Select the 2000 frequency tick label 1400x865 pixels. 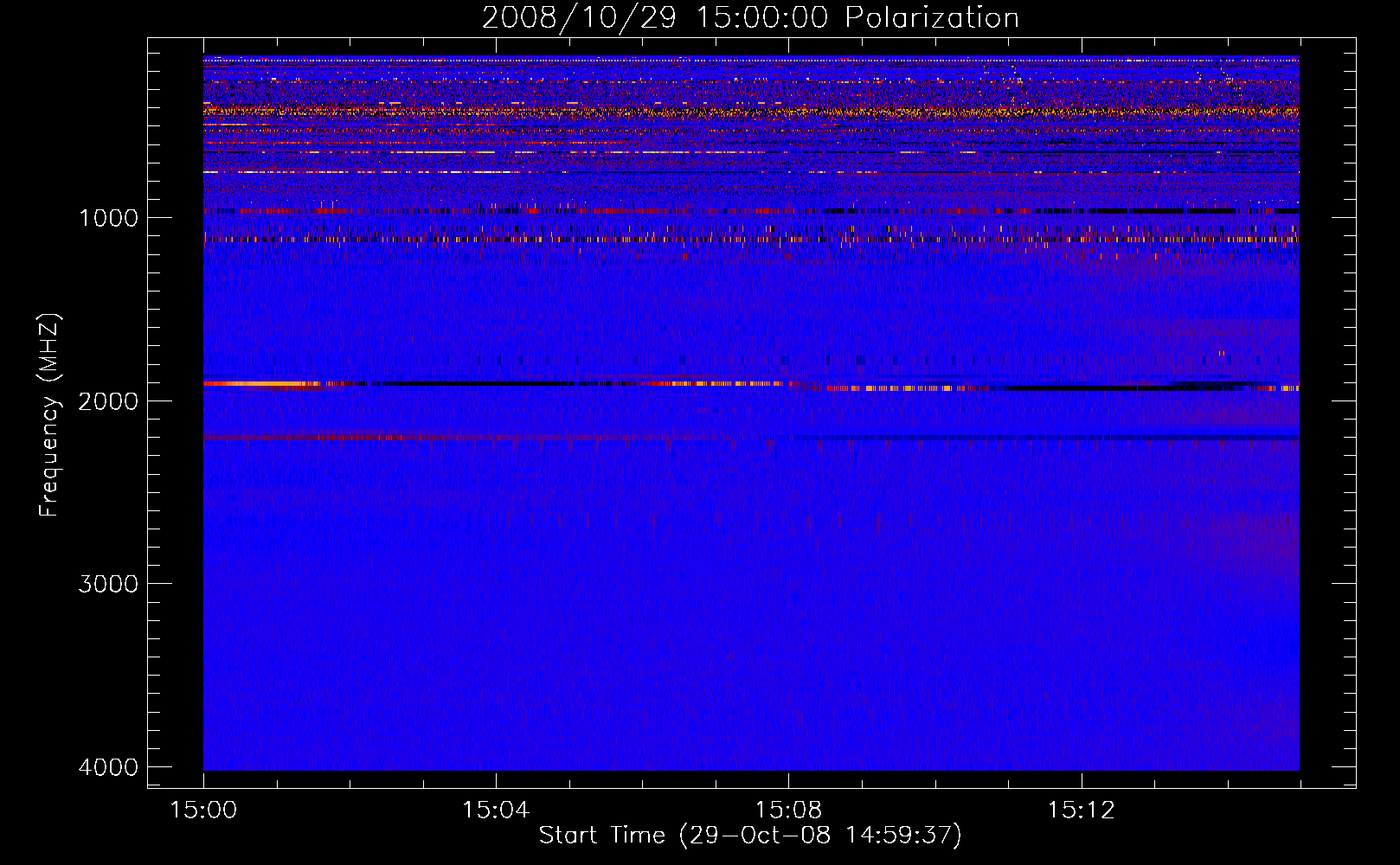(108, 400)
